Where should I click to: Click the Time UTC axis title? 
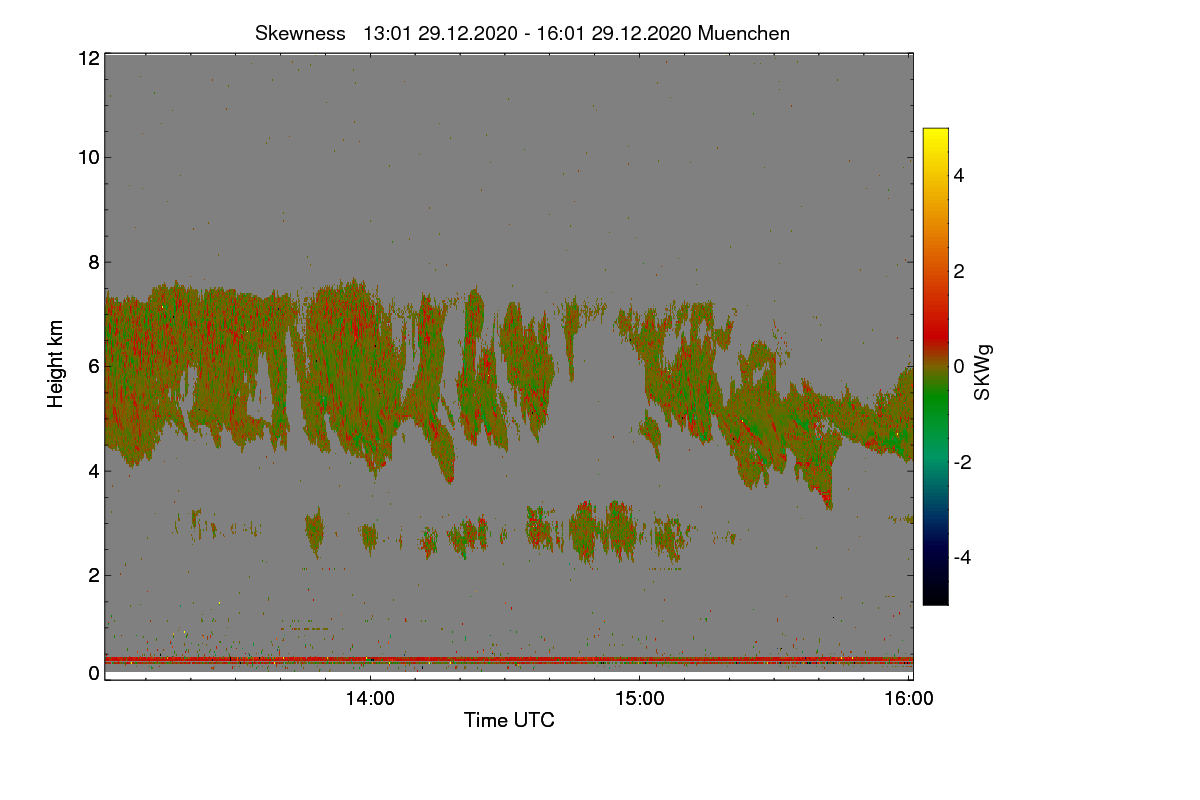509,720
